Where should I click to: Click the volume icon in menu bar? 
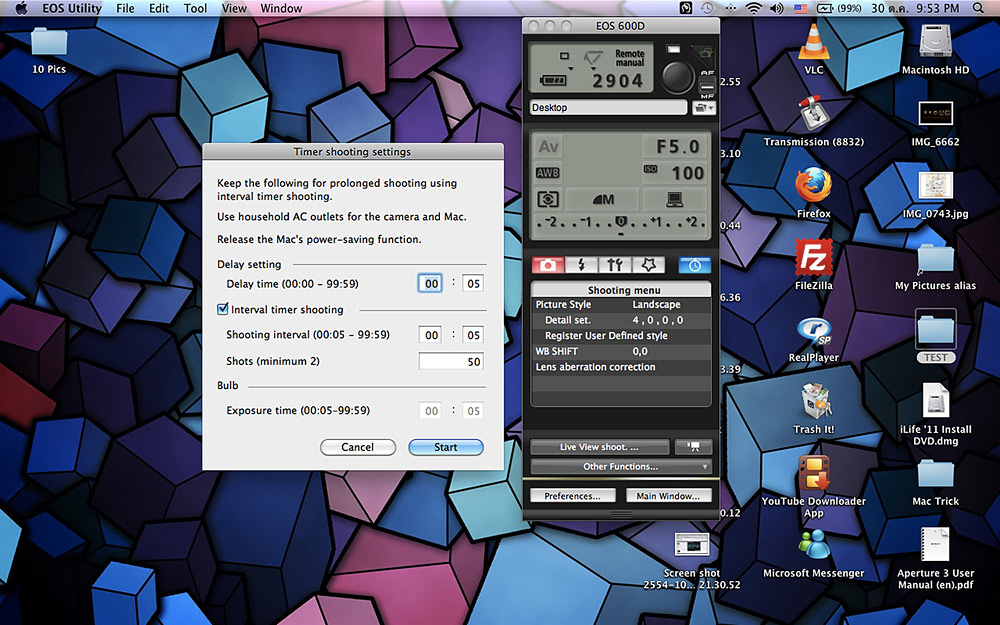pos(776,8)
